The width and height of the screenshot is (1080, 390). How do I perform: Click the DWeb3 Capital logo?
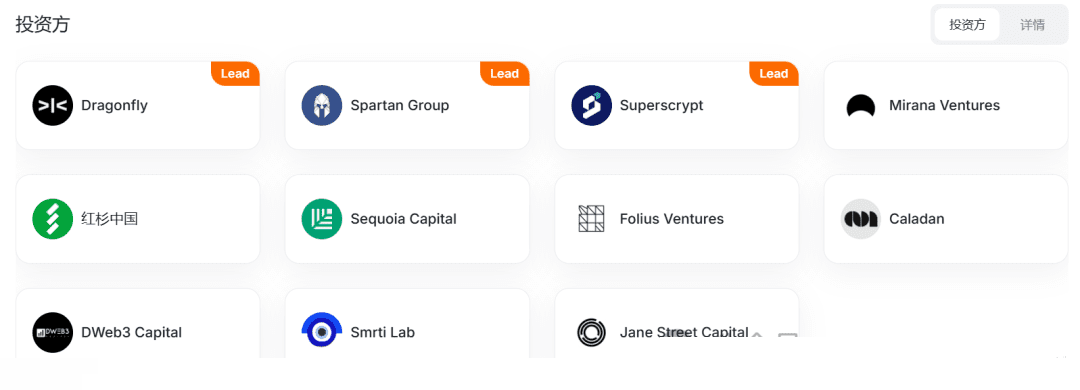tap(52, 332)
